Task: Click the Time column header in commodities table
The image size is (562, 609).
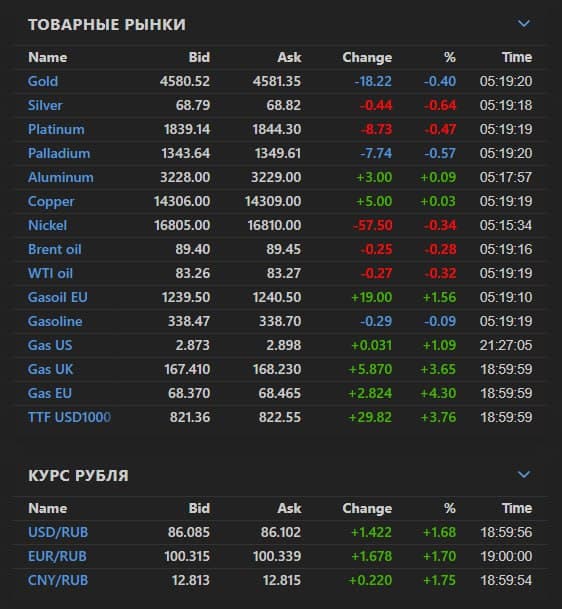Action: [x=517, y=57]
